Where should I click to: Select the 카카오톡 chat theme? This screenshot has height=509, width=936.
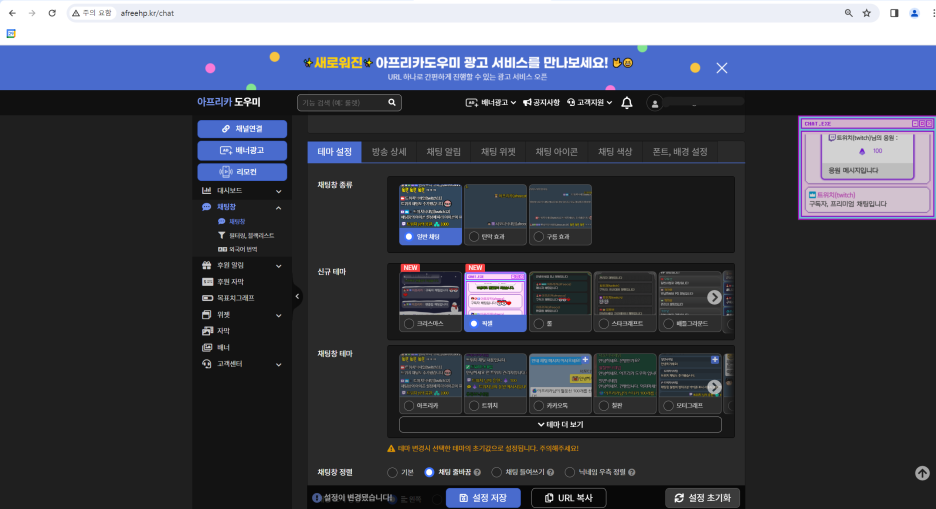coord(560,383)
